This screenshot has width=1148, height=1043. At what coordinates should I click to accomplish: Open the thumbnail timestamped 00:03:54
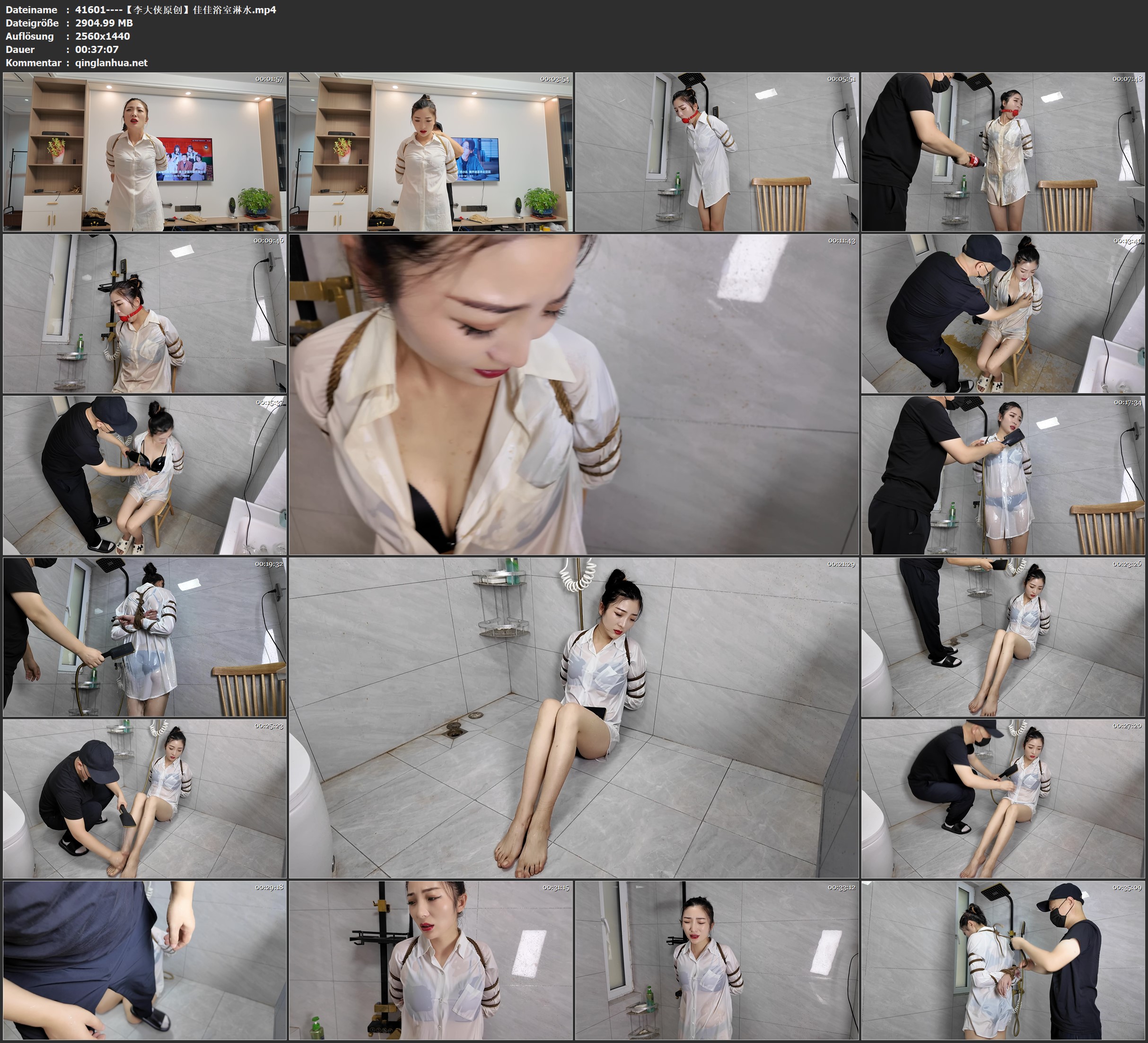(x=430, y=152)
